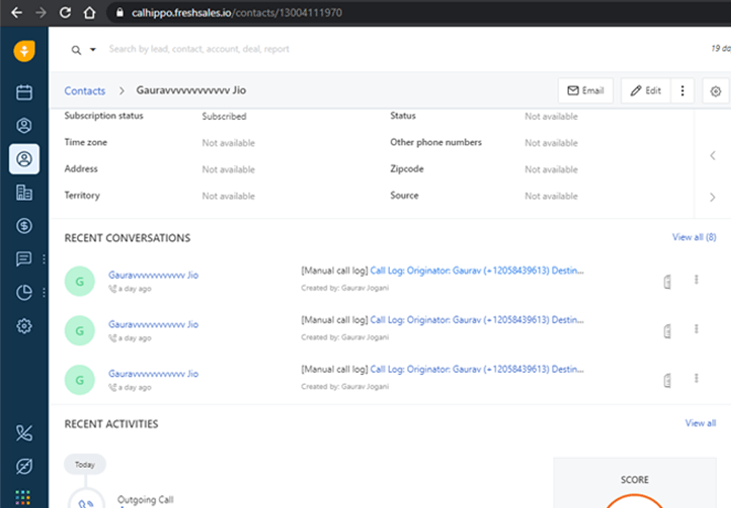Click the Email button
Image resolution: width=731 pixels, height=508 pixels.
click(585, 91)
